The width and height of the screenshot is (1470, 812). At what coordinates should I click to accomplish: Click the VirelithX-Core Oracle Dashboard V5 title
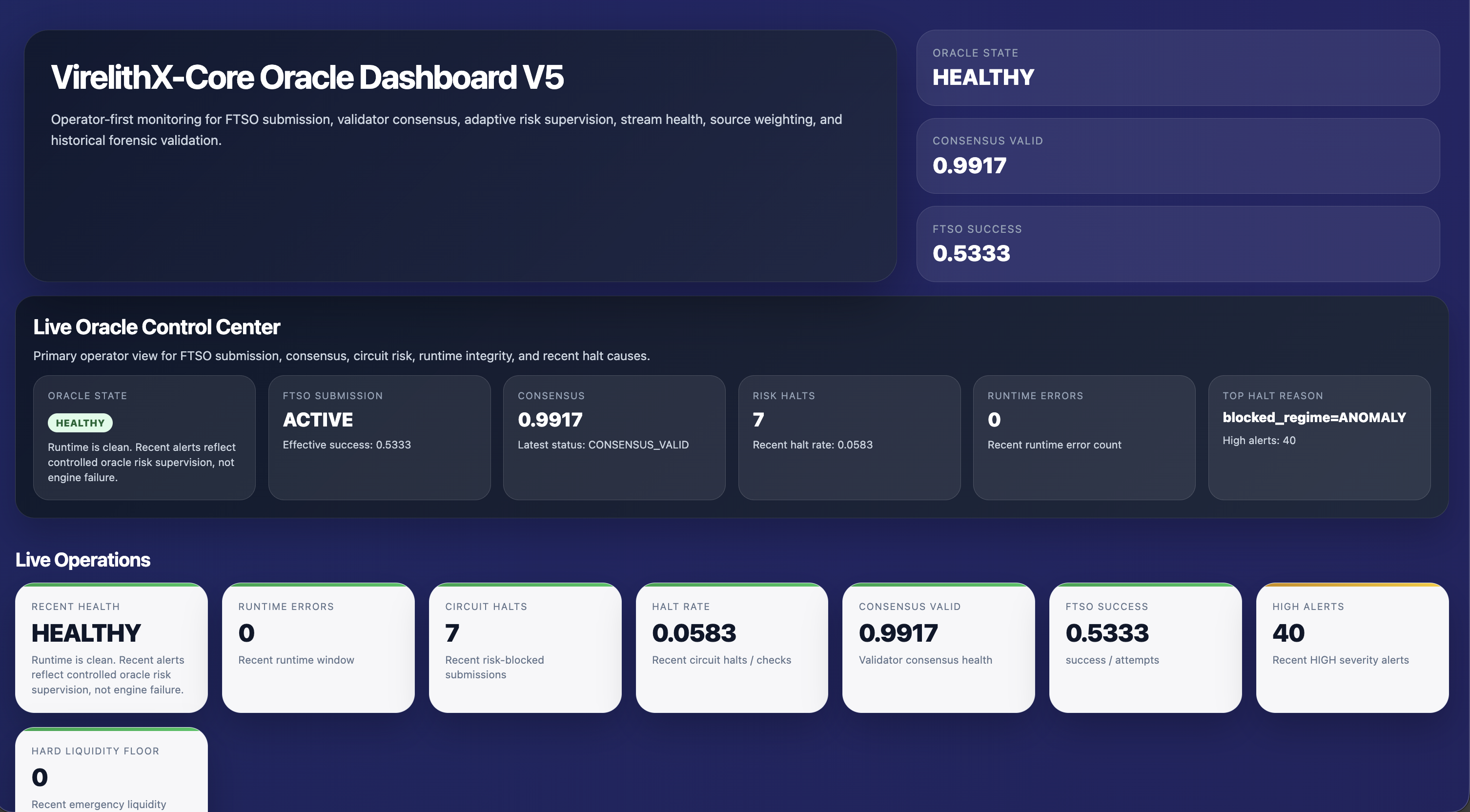307,77
